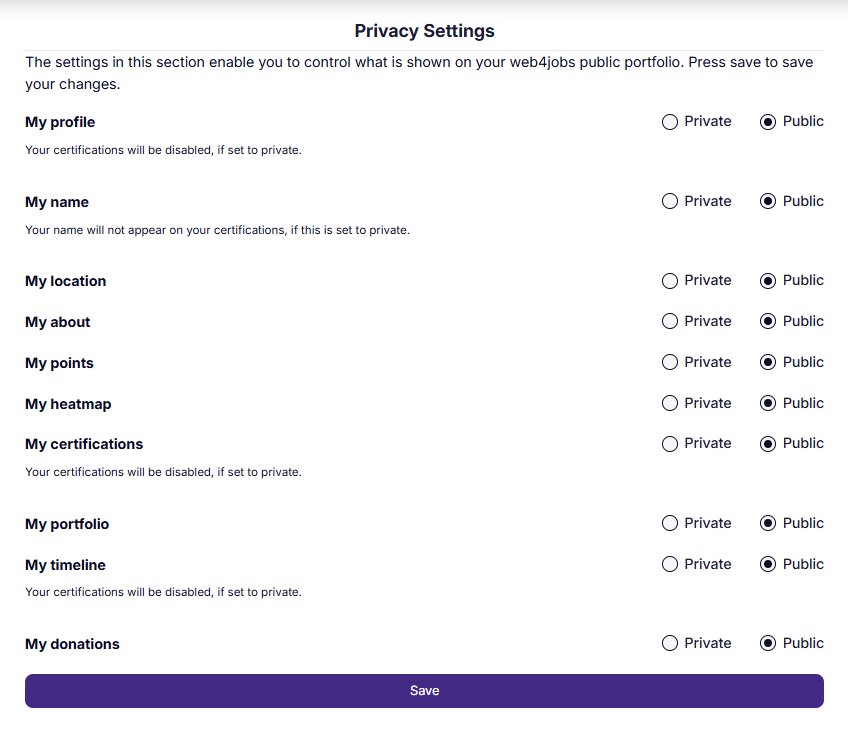Choose Public for My heatmap
The height and width of the screenshot is (733, 848).
pyautogui.click(x=768, y=404)
